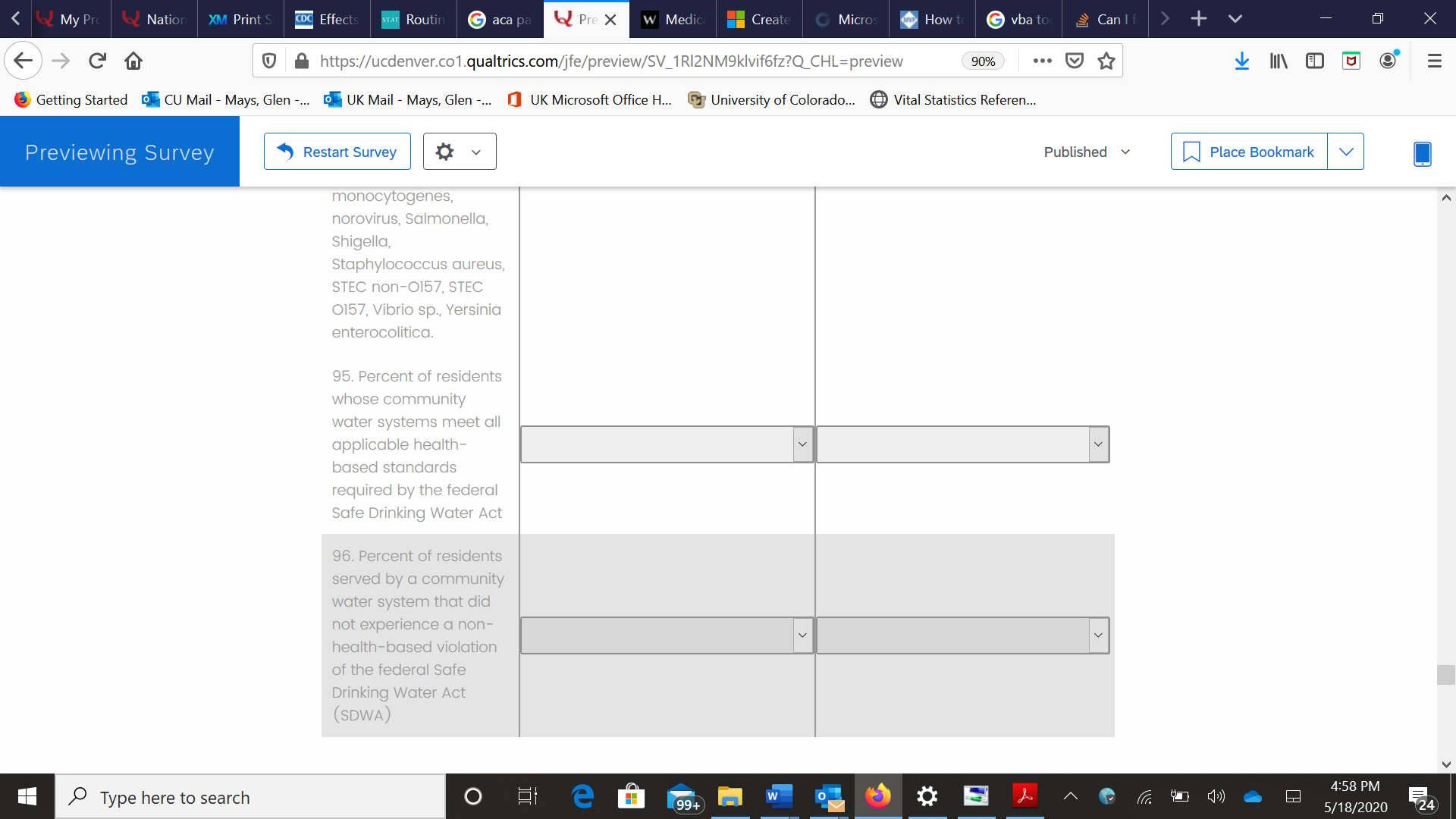Click the Restart Survey button

point(337,152)
